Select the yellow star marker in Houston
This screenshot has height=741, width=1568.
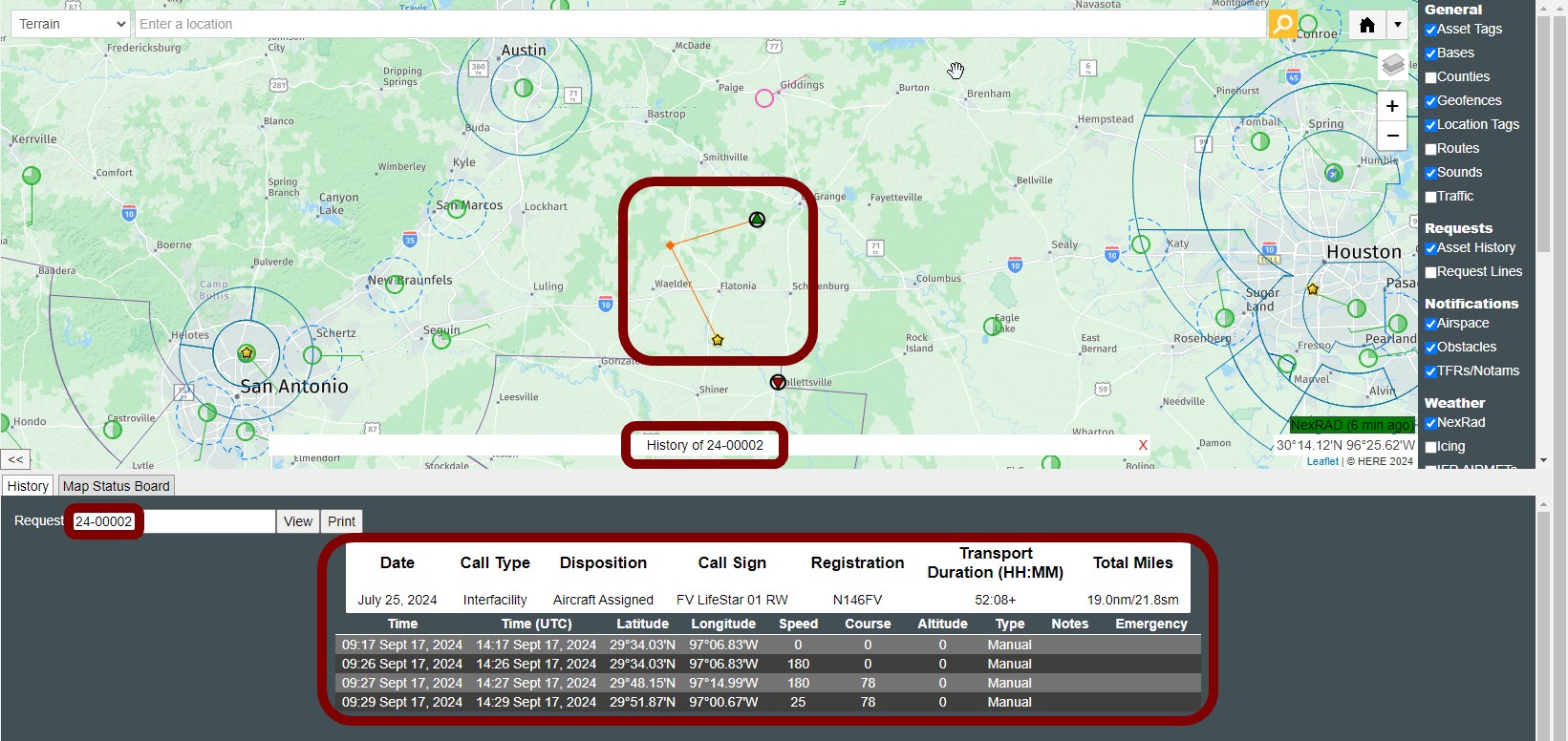click(x=1313, y=289)
